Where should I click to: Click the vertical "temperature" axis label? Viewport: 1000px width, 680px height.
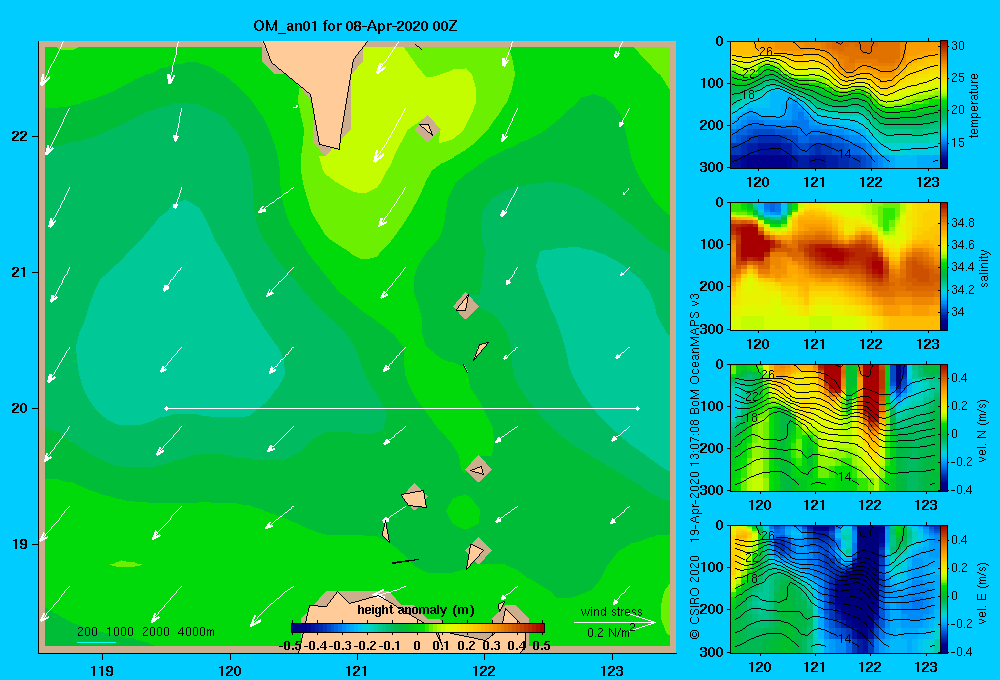pyautogui.click(x=974, y=105)
